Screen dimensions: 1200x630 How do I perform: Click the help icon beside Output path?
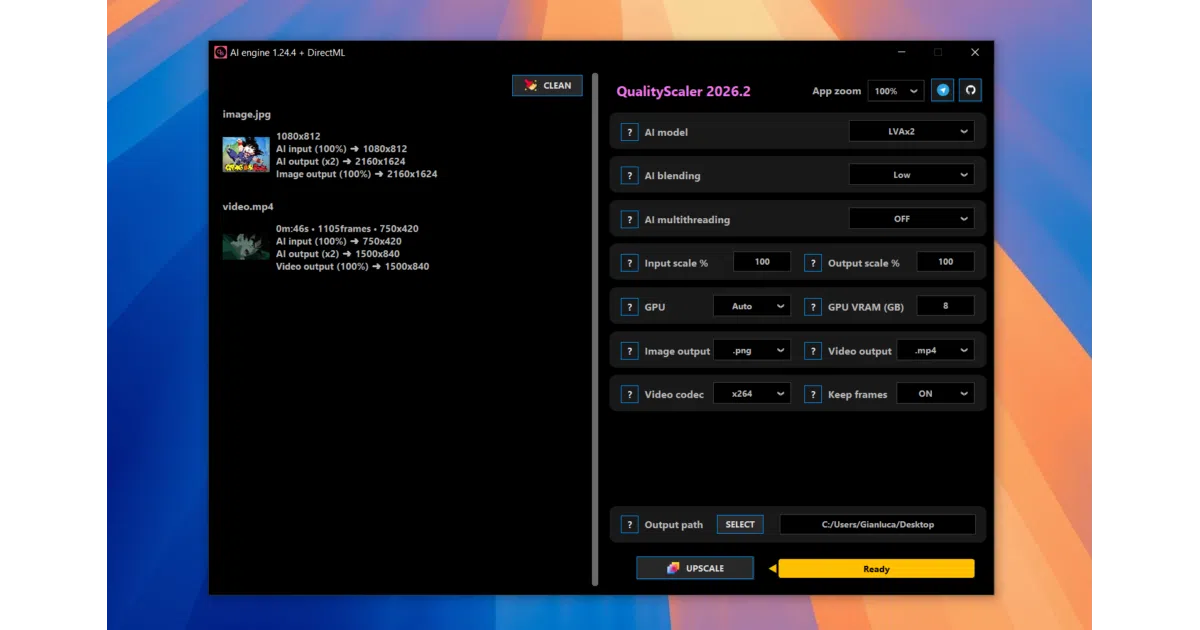tap(629, 524)
